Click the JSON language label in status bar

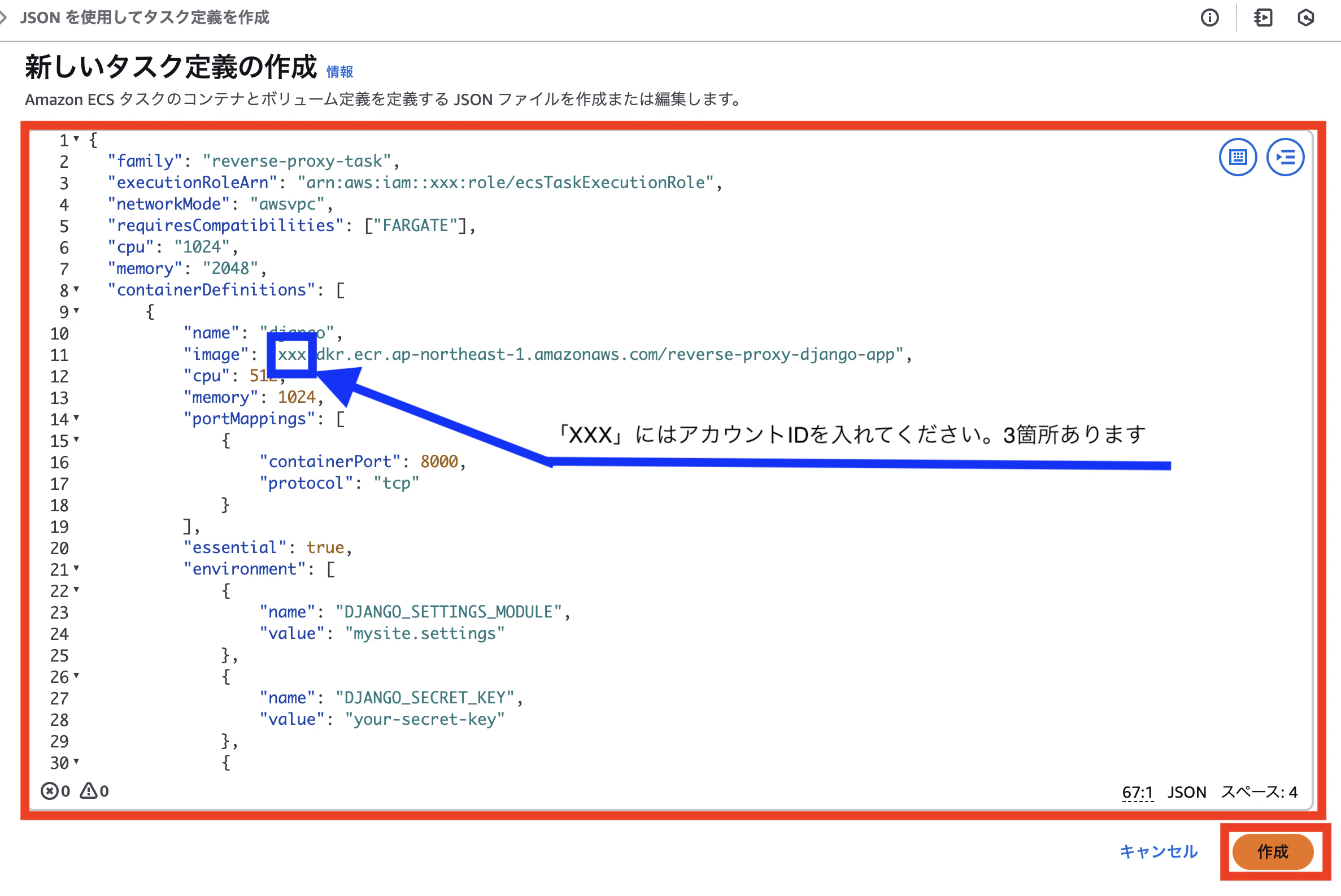[x=1187, y=792]
